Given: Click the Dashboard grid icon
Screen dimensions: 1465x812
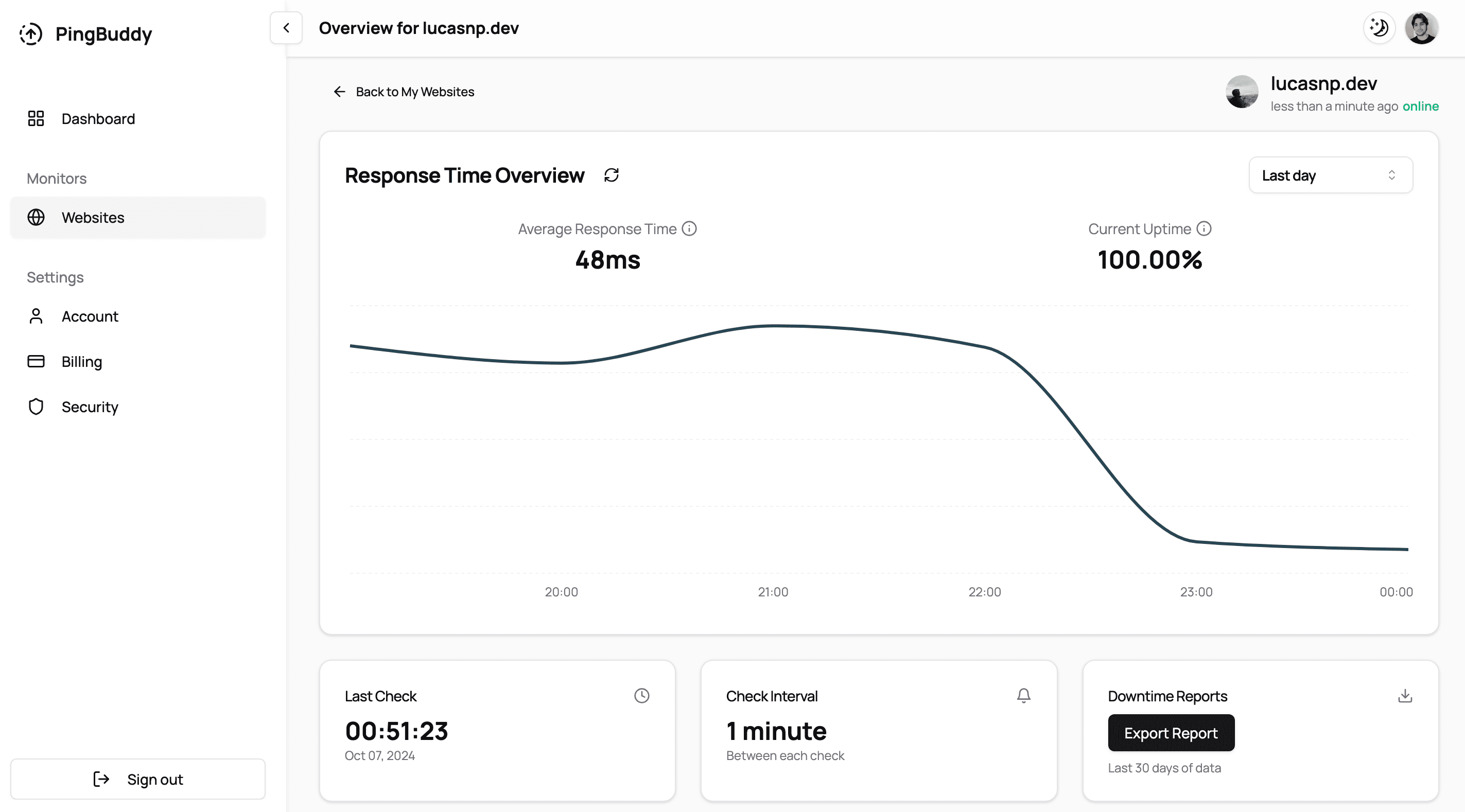Looking at the screenshot, I should [x=36, y=118].
